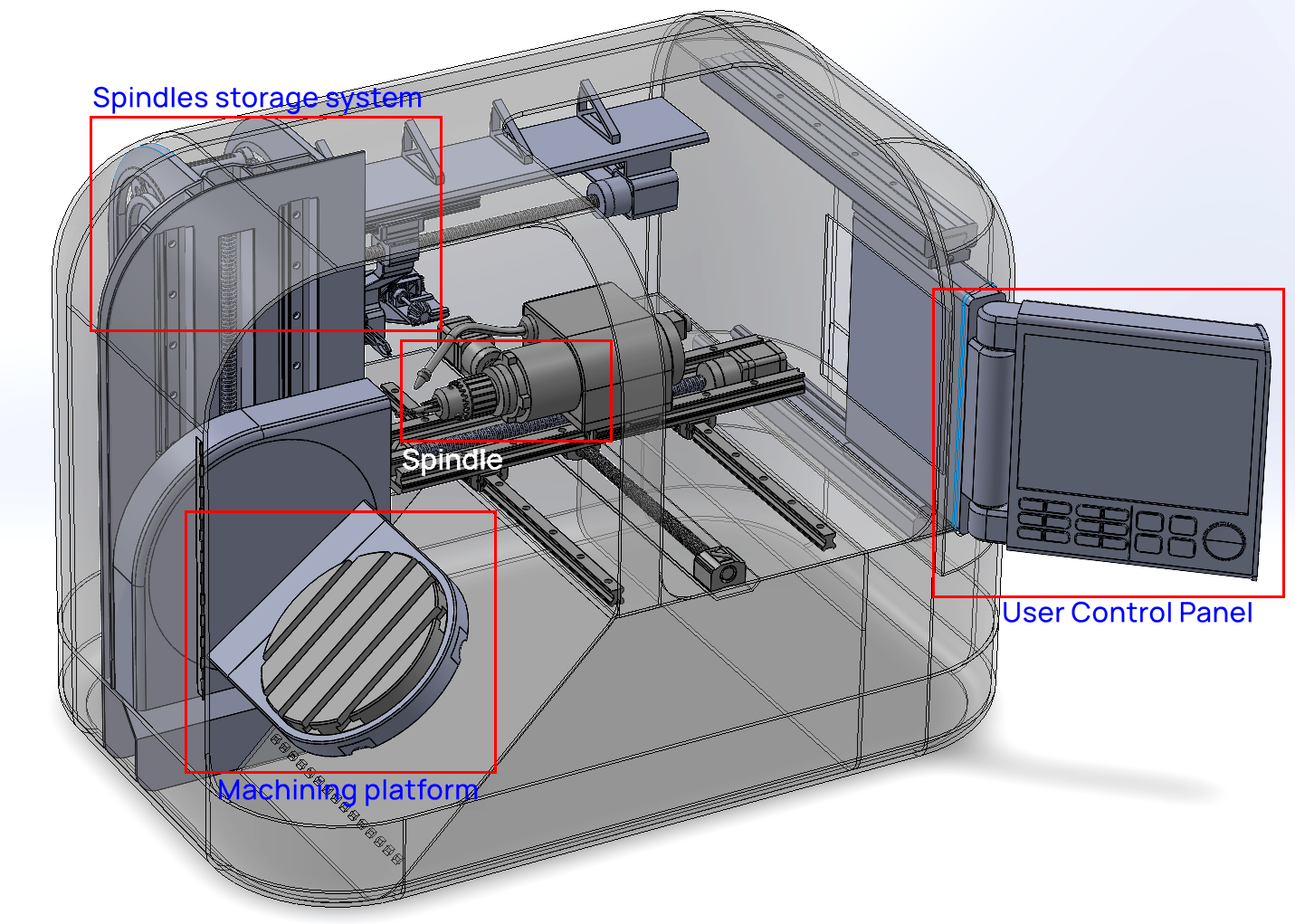Click the "Spindles storage system" label
Screen dimensions: 1295x924
coord(257,98)
